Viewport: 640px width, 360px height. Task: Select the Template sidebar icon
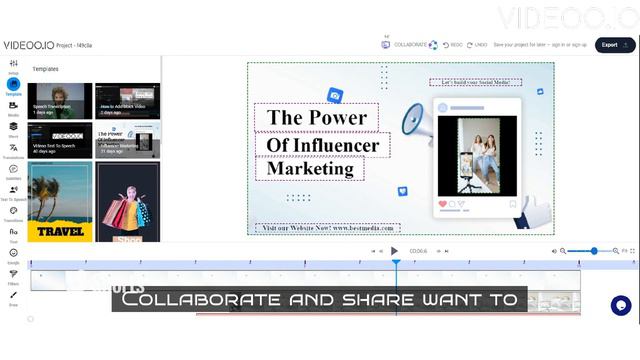pos(13,84)
